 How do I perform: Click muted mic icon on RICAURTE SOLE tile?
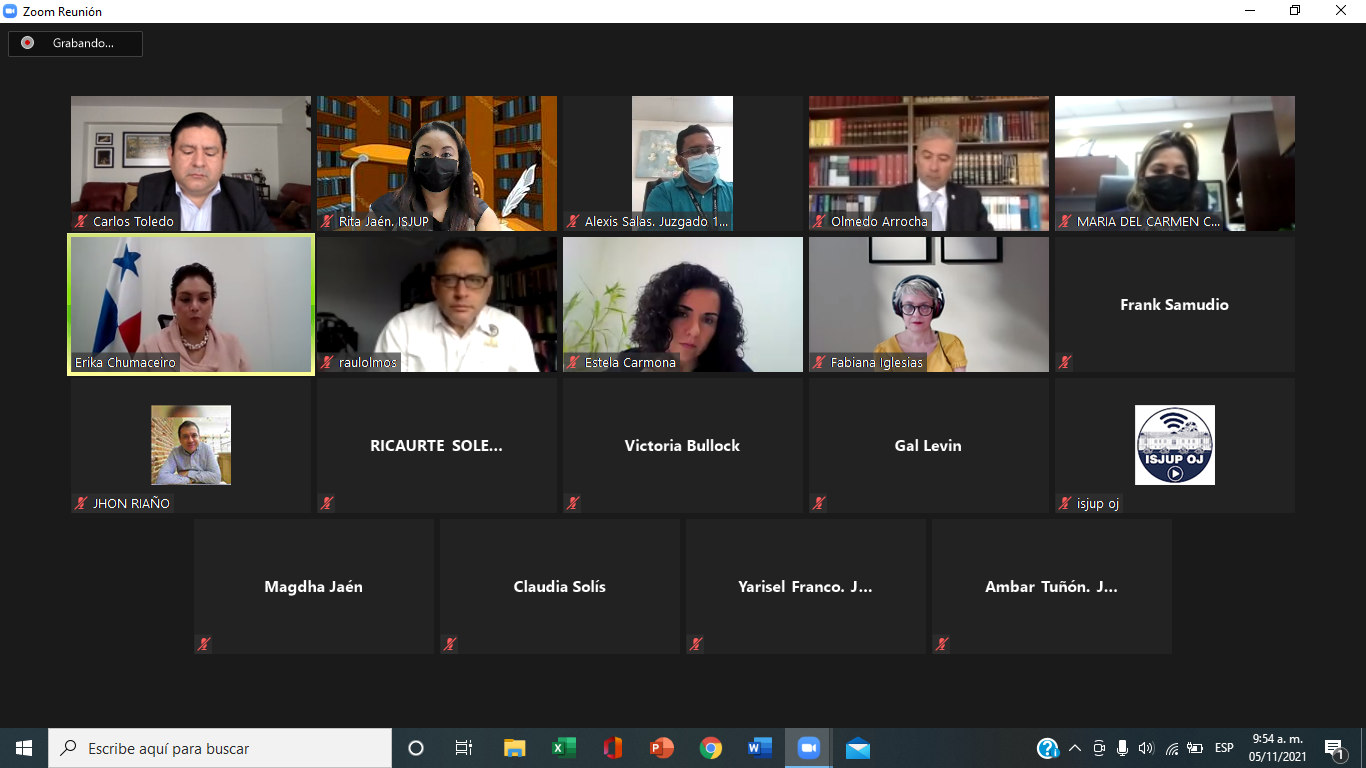pyautogui.click(x=327, y=503)
